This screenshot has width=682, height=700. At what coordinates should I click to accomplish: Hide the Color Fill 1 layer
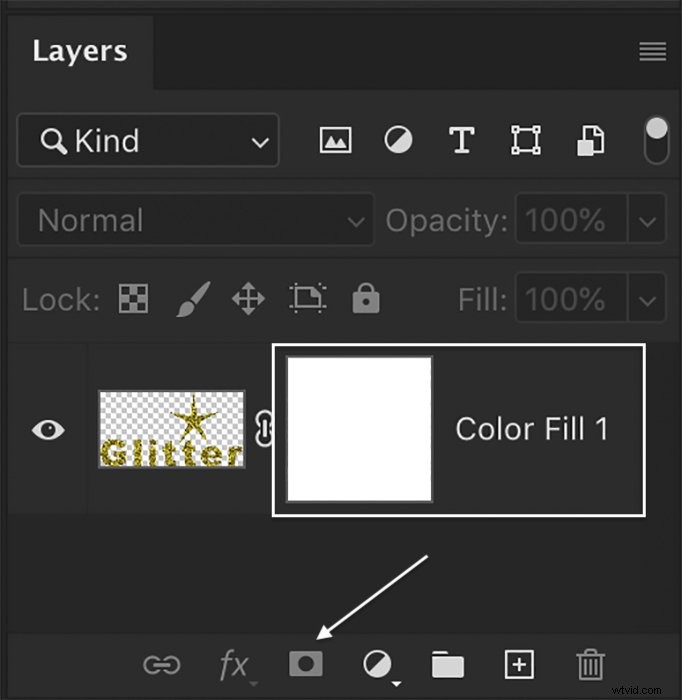pyautogui.click(x=48, y=429)
